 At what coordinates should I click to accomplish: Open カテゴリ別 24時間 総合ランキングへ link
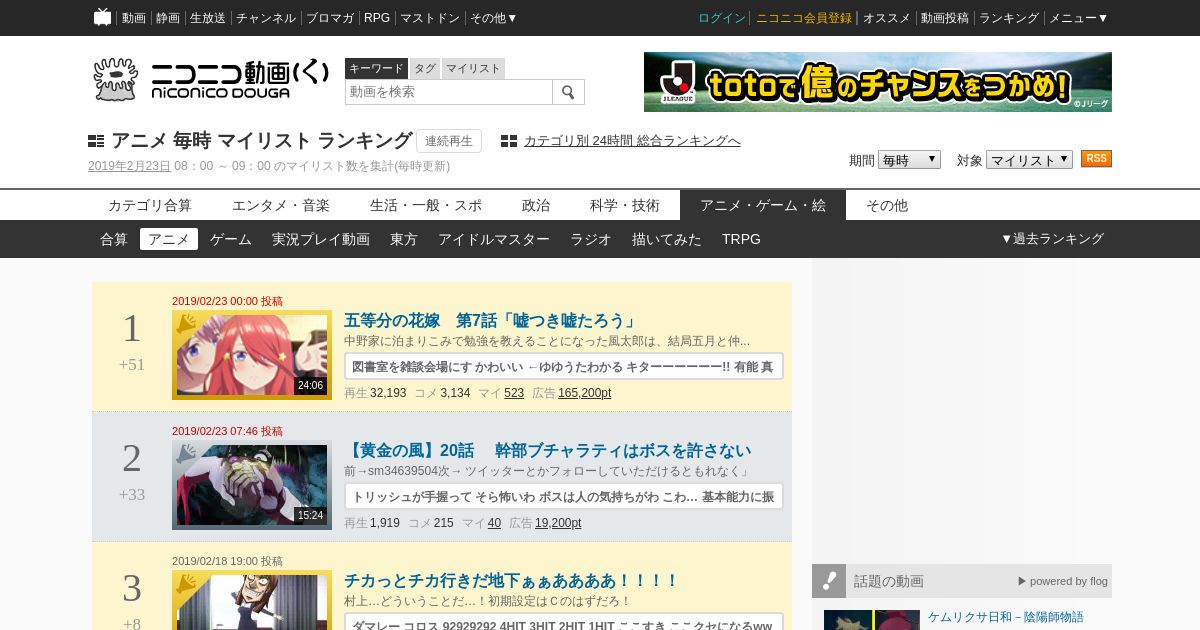tap(632, 141)
